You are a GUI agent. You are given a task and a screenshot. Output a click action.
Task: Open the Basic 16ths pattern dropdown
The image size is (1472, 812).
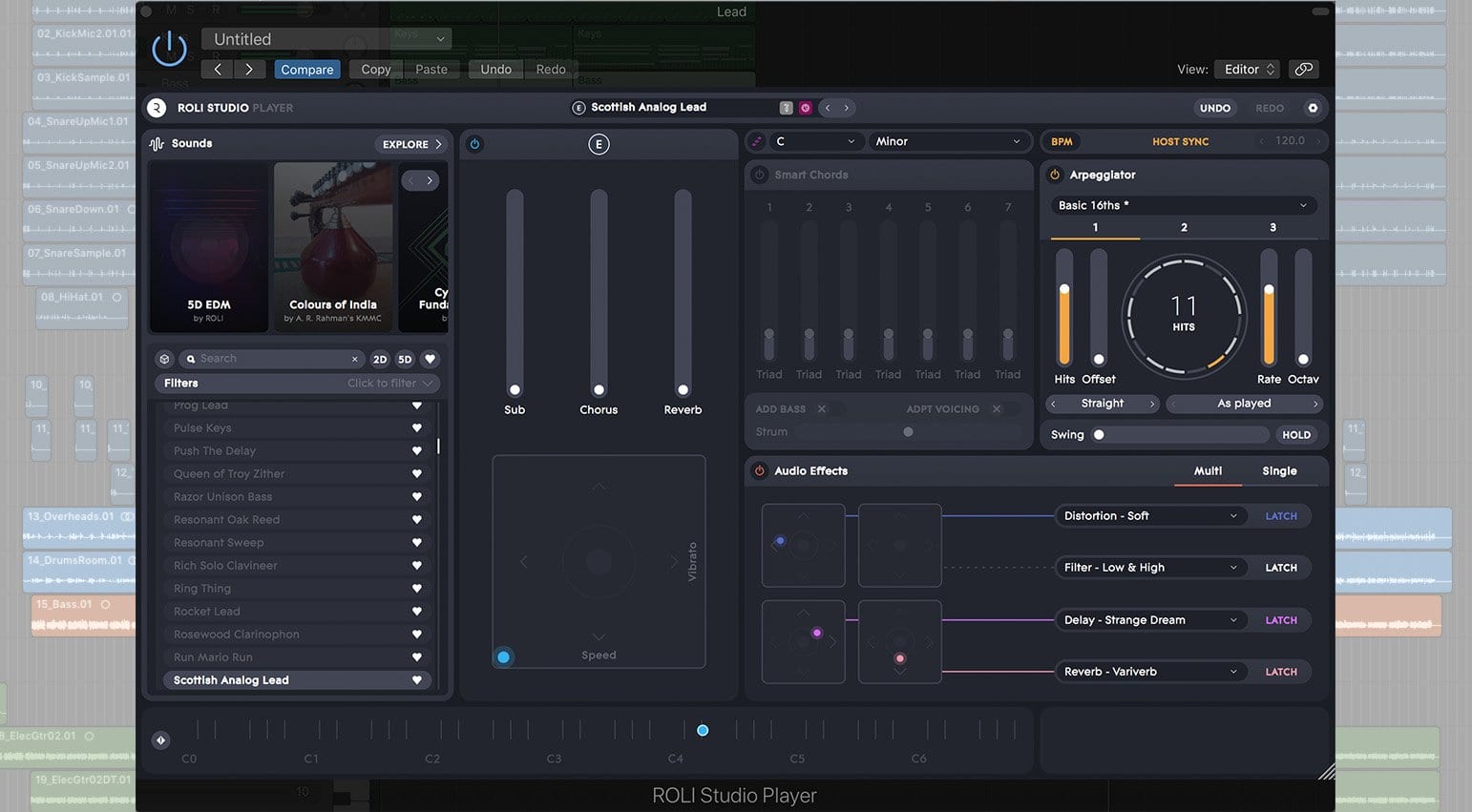point(1183,205)
